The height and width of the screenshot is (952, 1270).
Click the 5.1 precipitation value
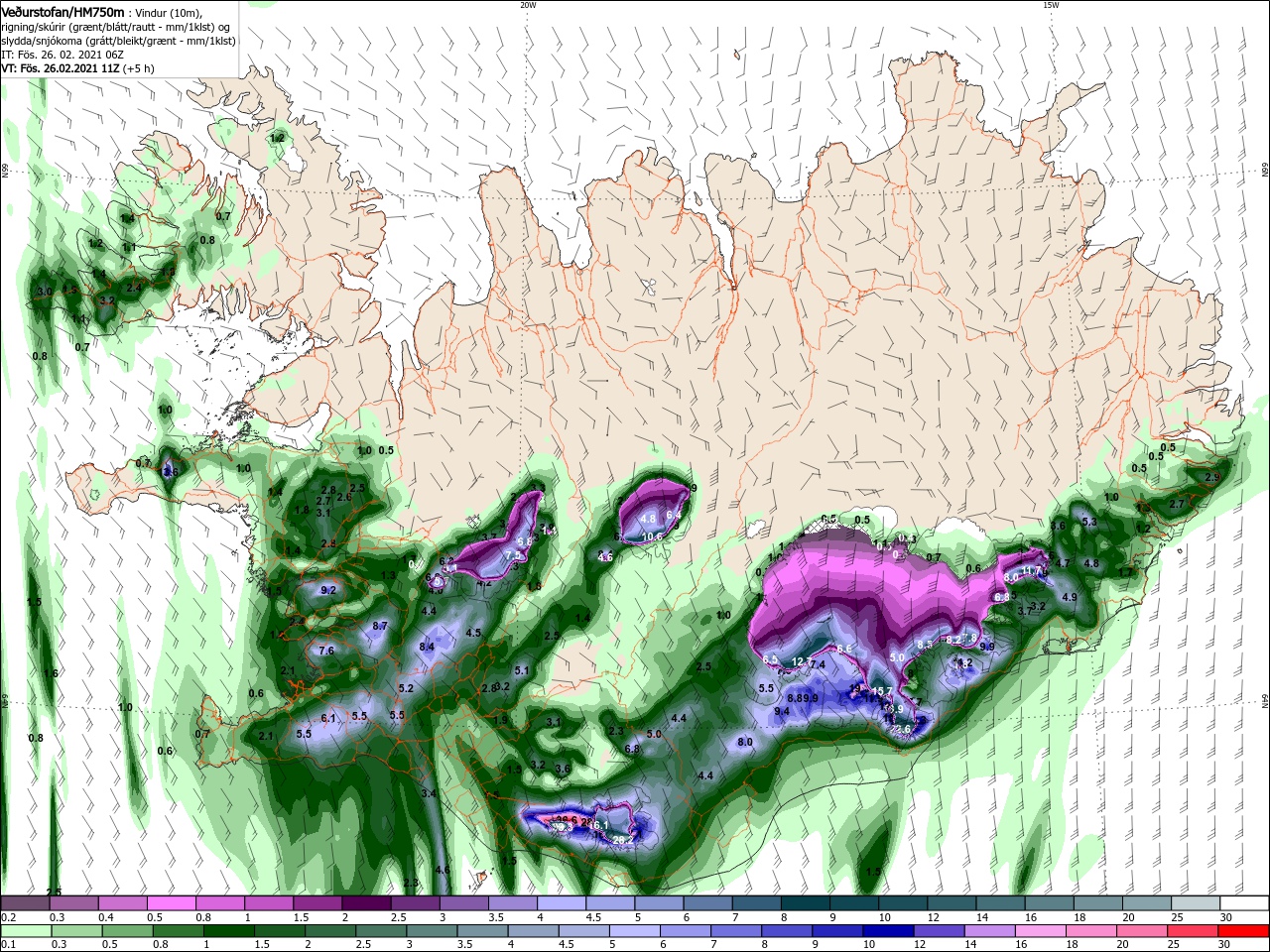pyautogui.click(x=522, y=671)
